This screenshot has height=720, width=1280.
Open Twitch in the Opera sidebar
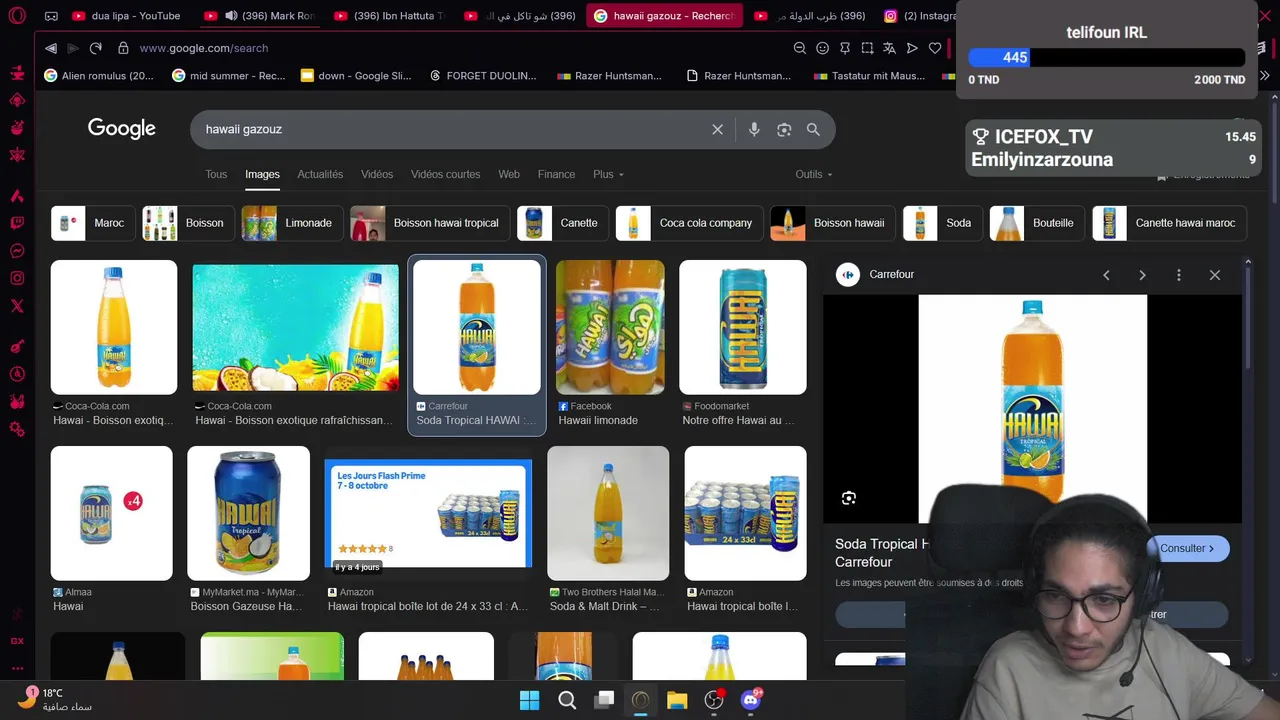click(x=17, y=223)
